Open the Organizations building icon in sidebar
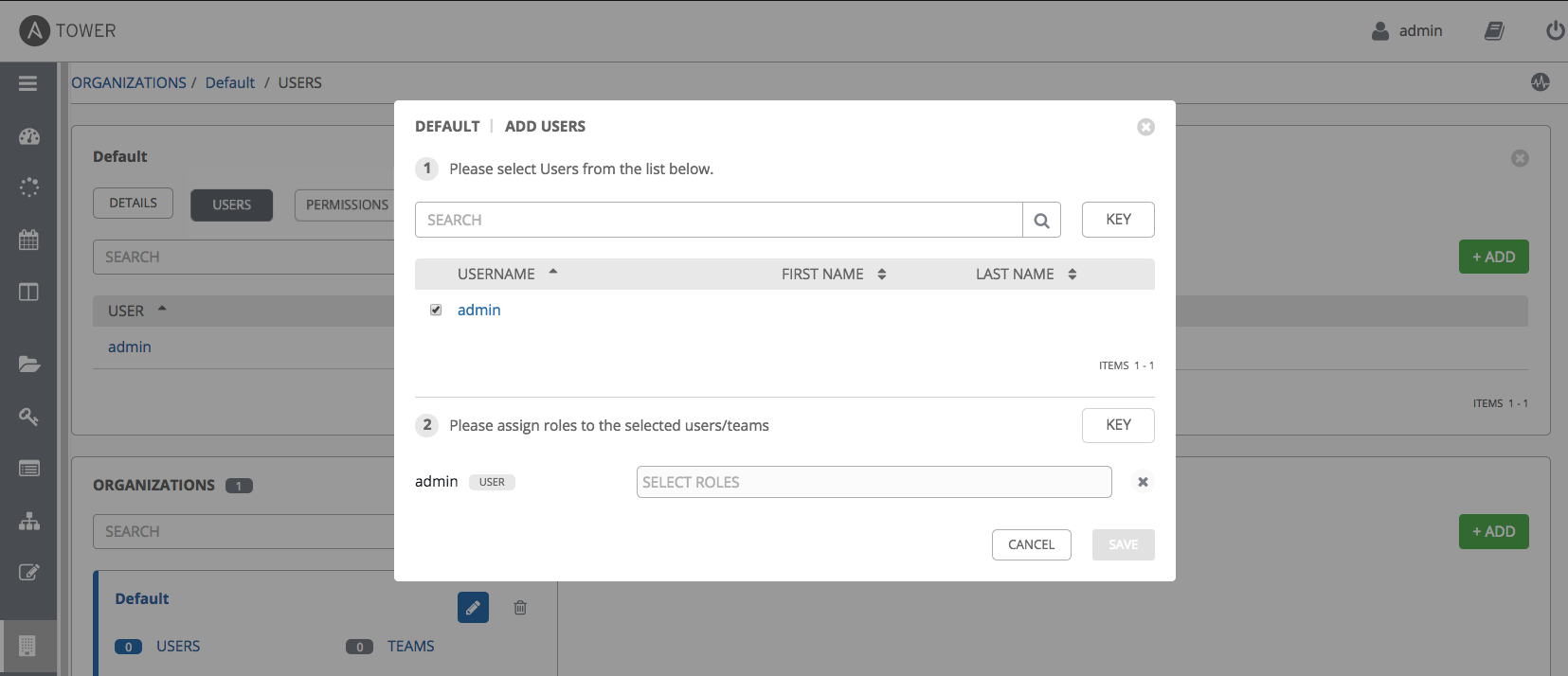This screenshot has width=1568, height=676. (27, 646)
